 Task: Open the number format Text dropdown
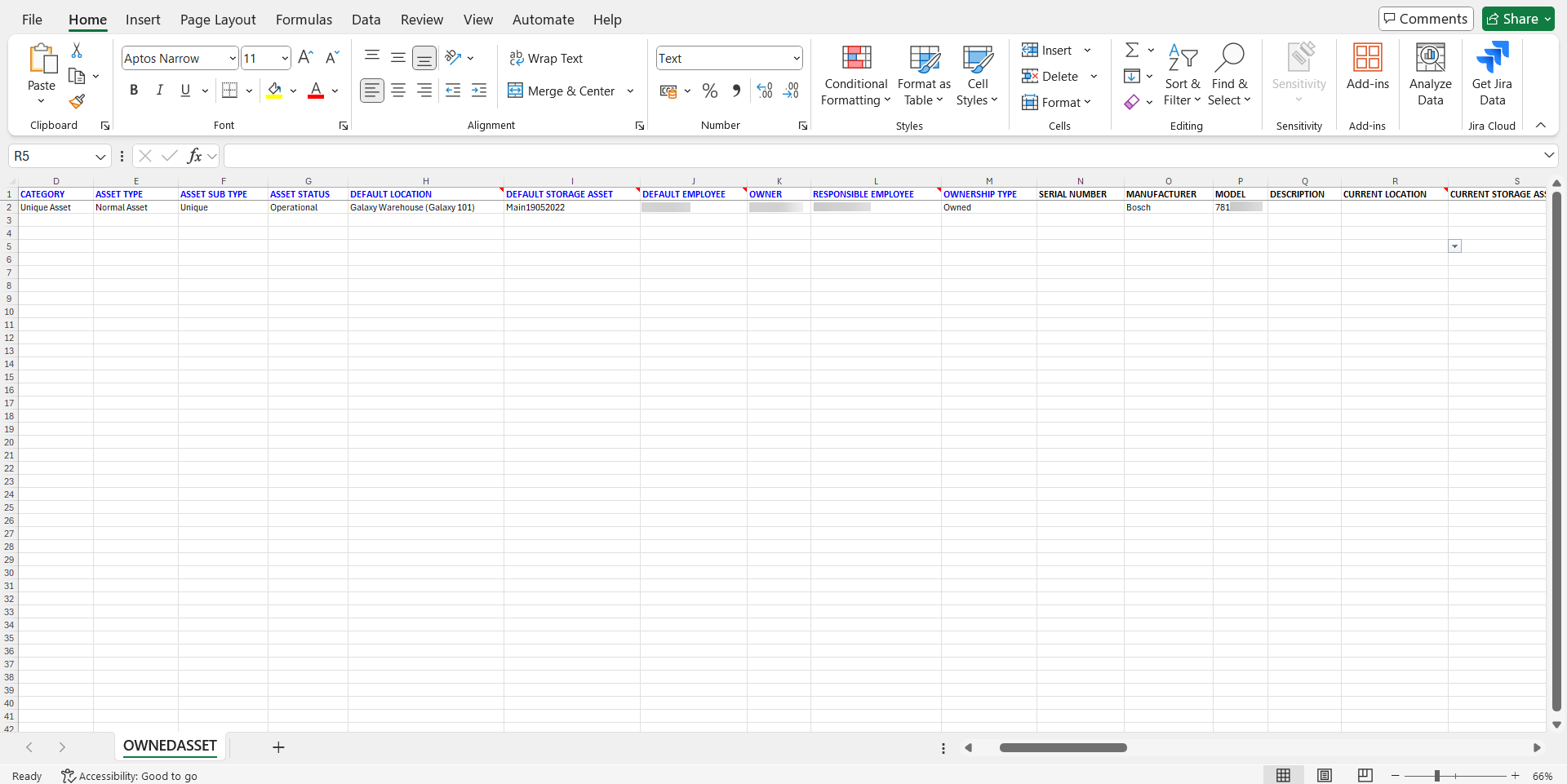(x=797, y=58)
